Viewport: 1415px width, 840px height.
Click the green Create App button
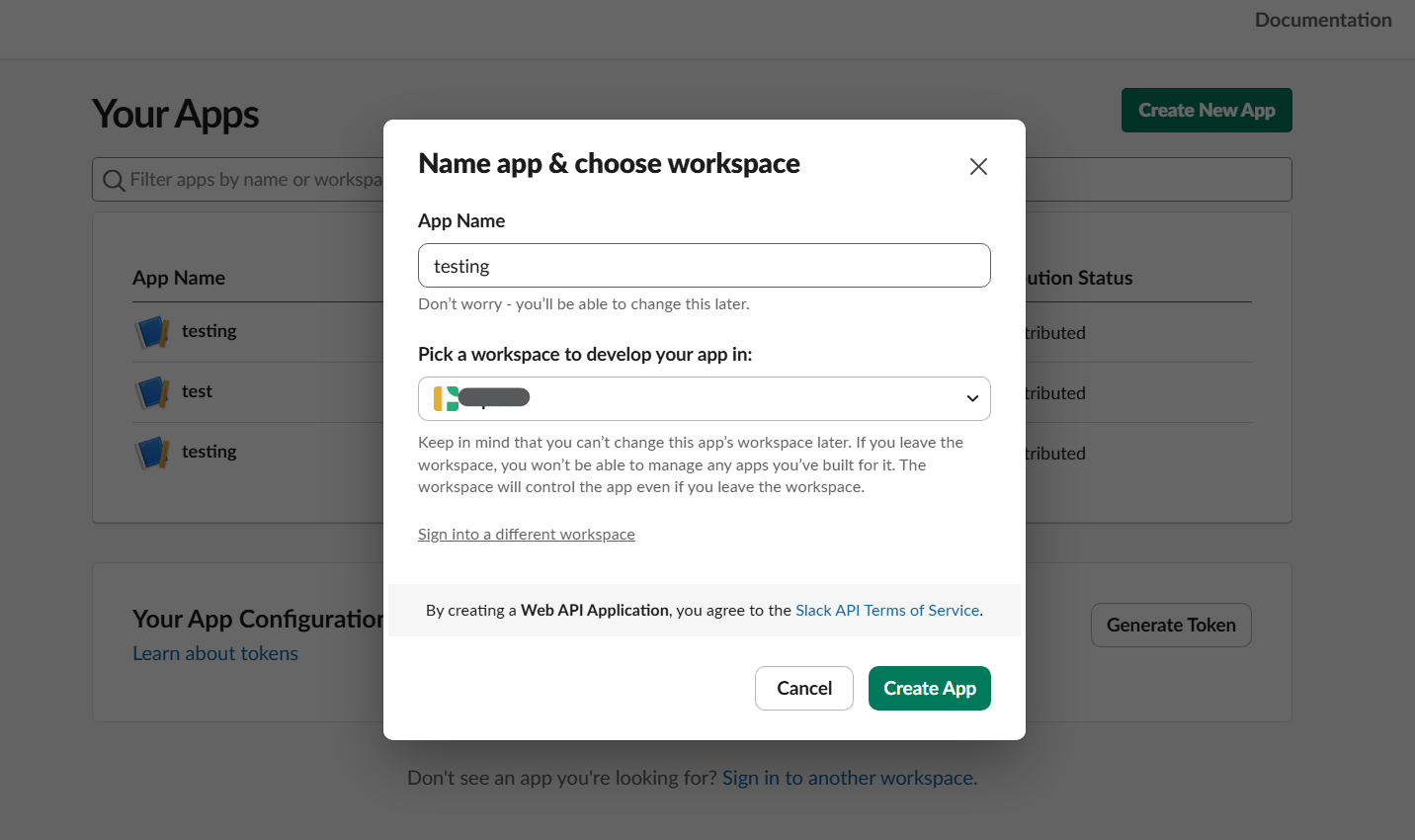[x=929, y=688]
